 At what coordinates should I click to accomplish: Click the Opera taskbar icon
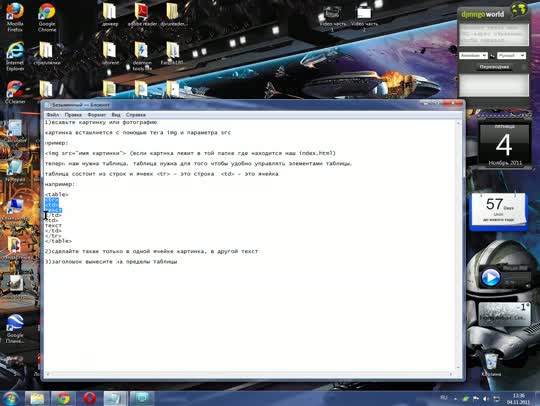pos(90,399)
